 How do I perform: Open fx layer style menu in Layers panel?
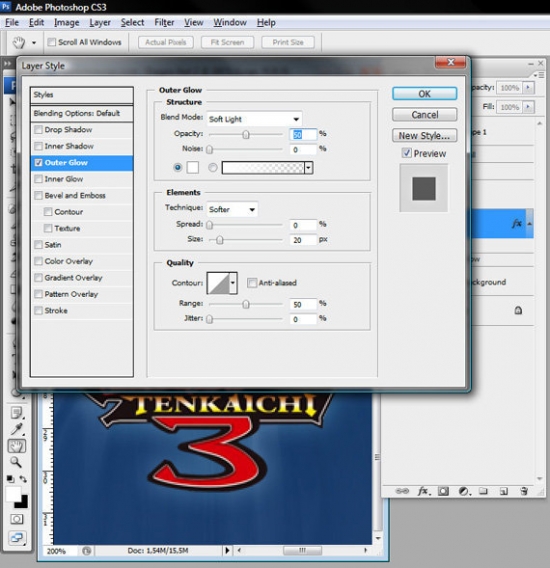pyautogui.click(x=423, y=491)
